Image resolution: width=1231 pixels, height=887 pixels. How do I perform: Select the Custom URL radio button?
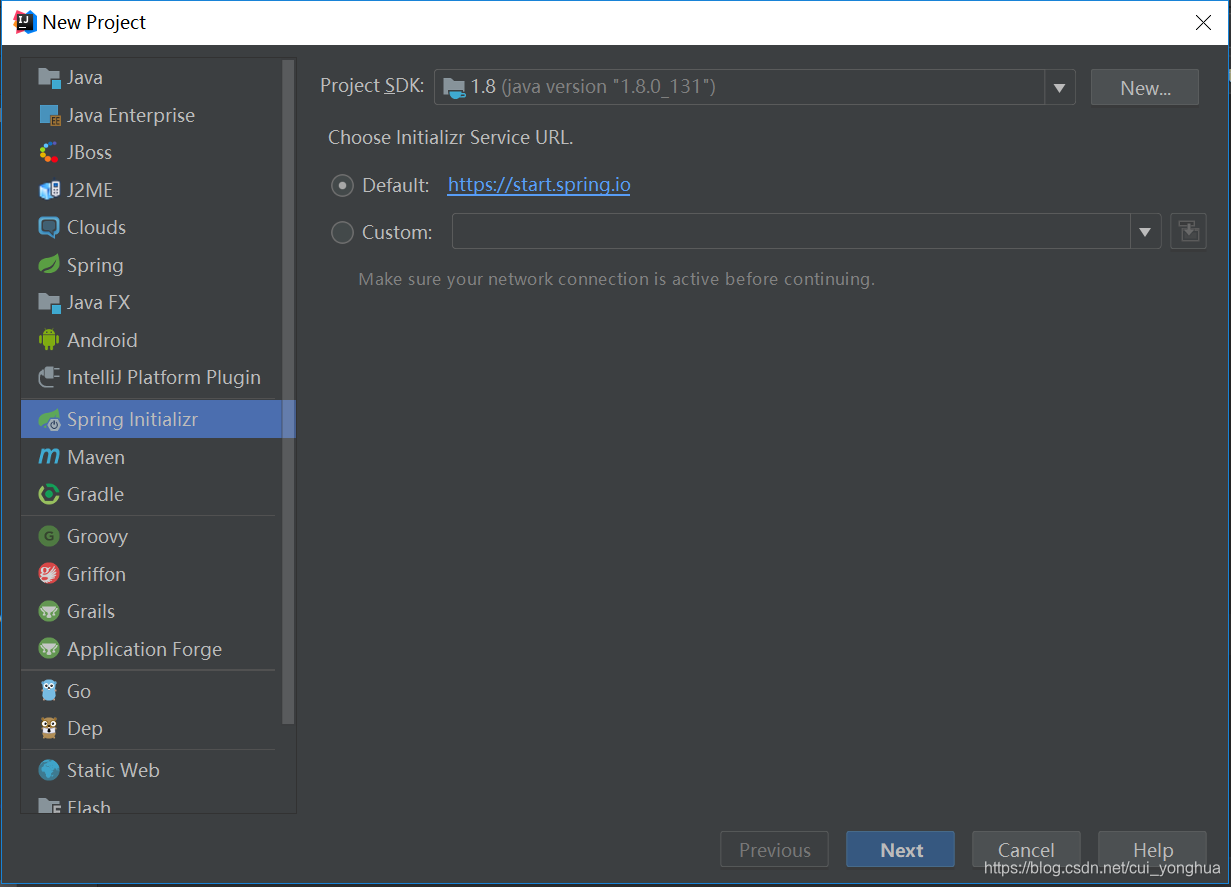[x=342, y=233]
